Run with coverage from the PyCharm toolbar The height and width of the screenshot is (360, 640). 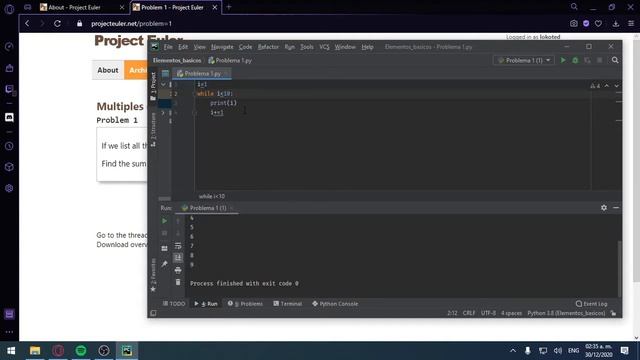coord(587,60)
